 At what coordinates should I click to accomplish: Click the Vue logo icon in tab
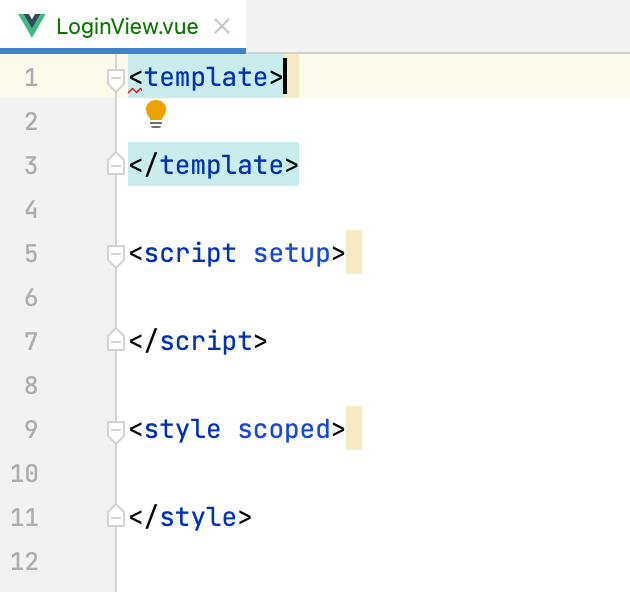click(32, 26)
